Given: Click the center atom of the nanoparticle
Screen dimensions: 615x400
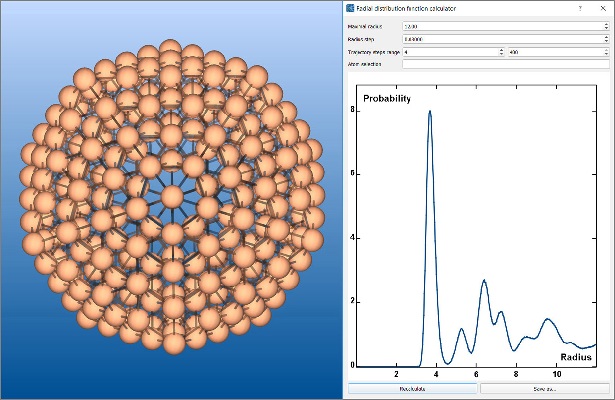Looking at the screenshot, I should [171, 195].
